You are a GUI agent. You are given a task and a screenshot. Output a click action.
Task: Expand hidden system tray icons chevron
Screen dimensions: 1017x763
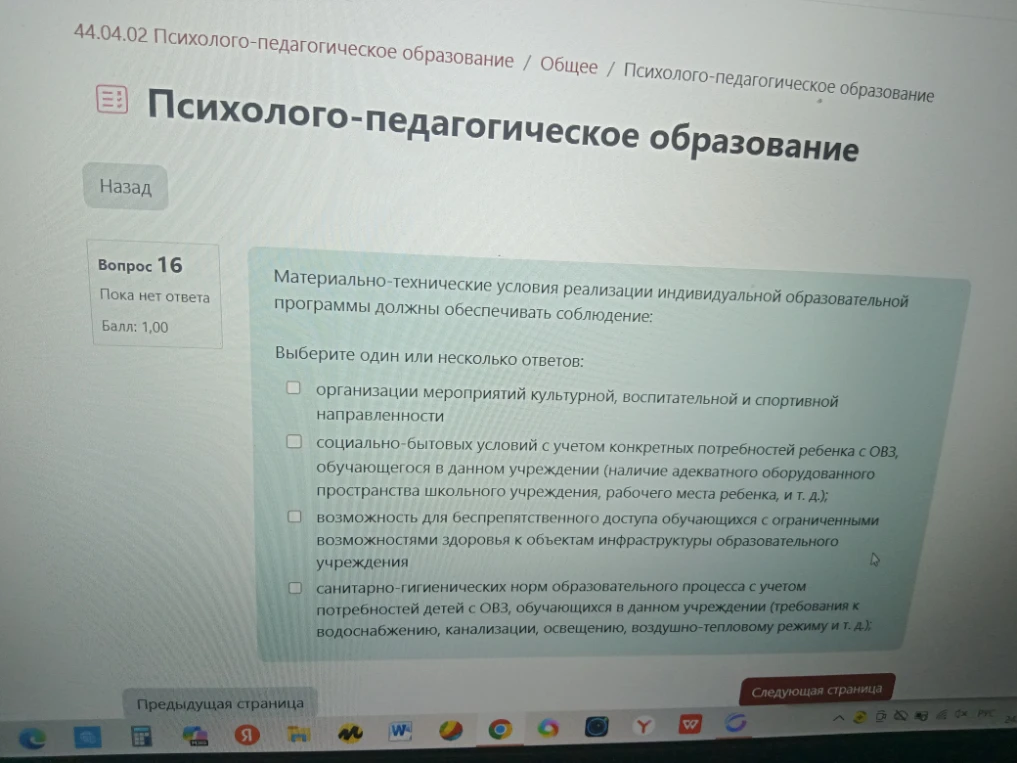[x=838, y=718]
